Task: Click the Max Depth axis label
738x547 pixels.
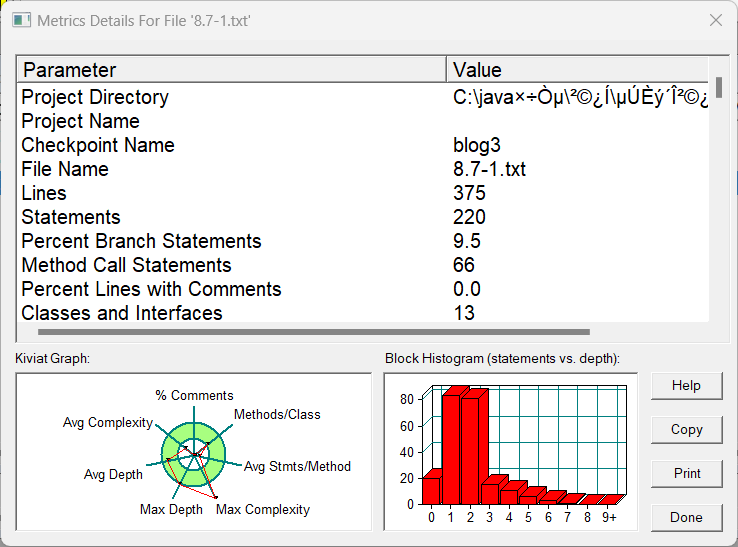Action: coord(171,509)
